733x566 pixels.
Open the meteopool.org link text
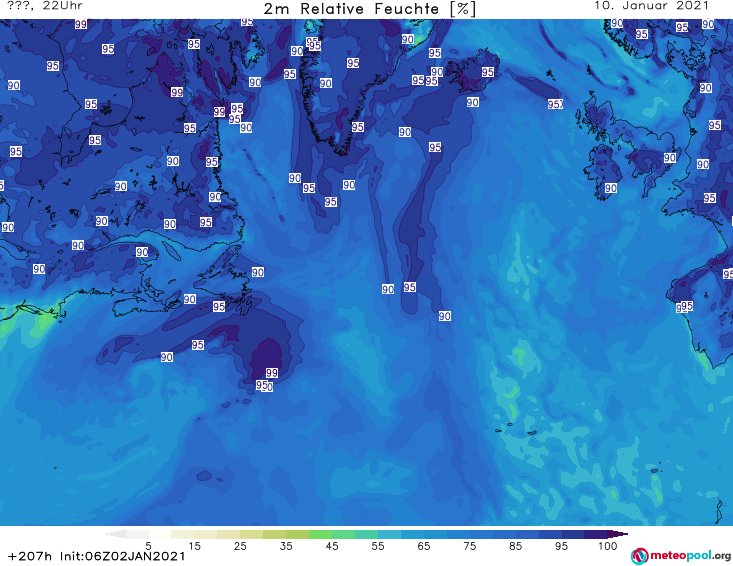[690, 555]
